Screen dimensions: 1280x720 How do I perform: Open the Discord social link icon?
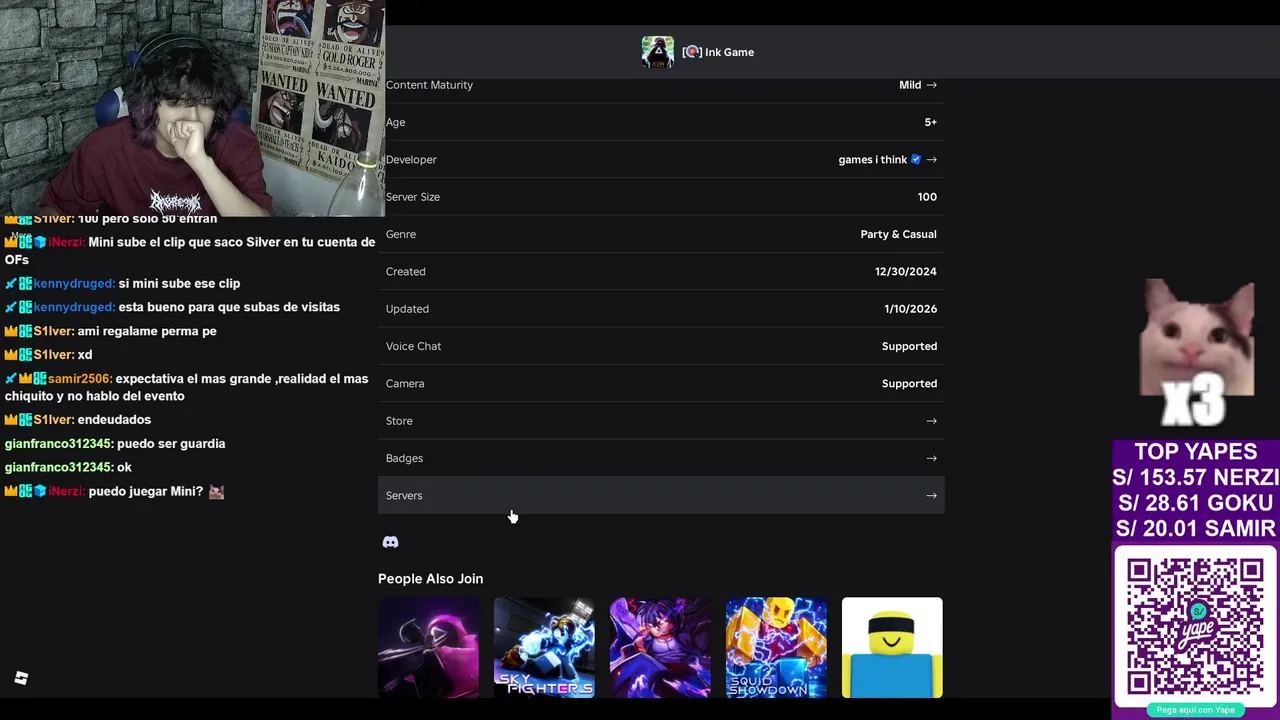pos(390,542)
